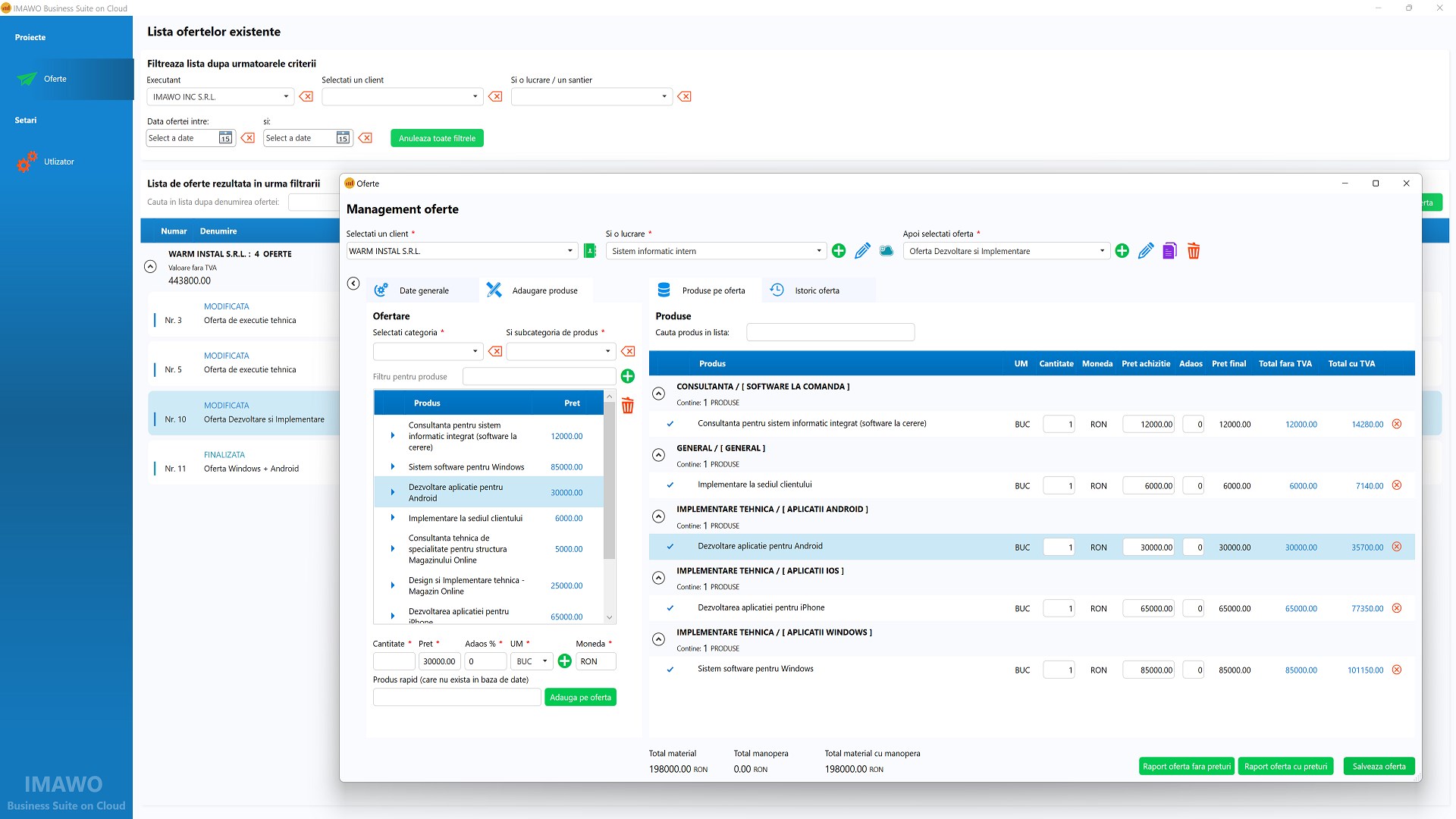Duplicate offer using purple copy icon

click(1169, 251)
